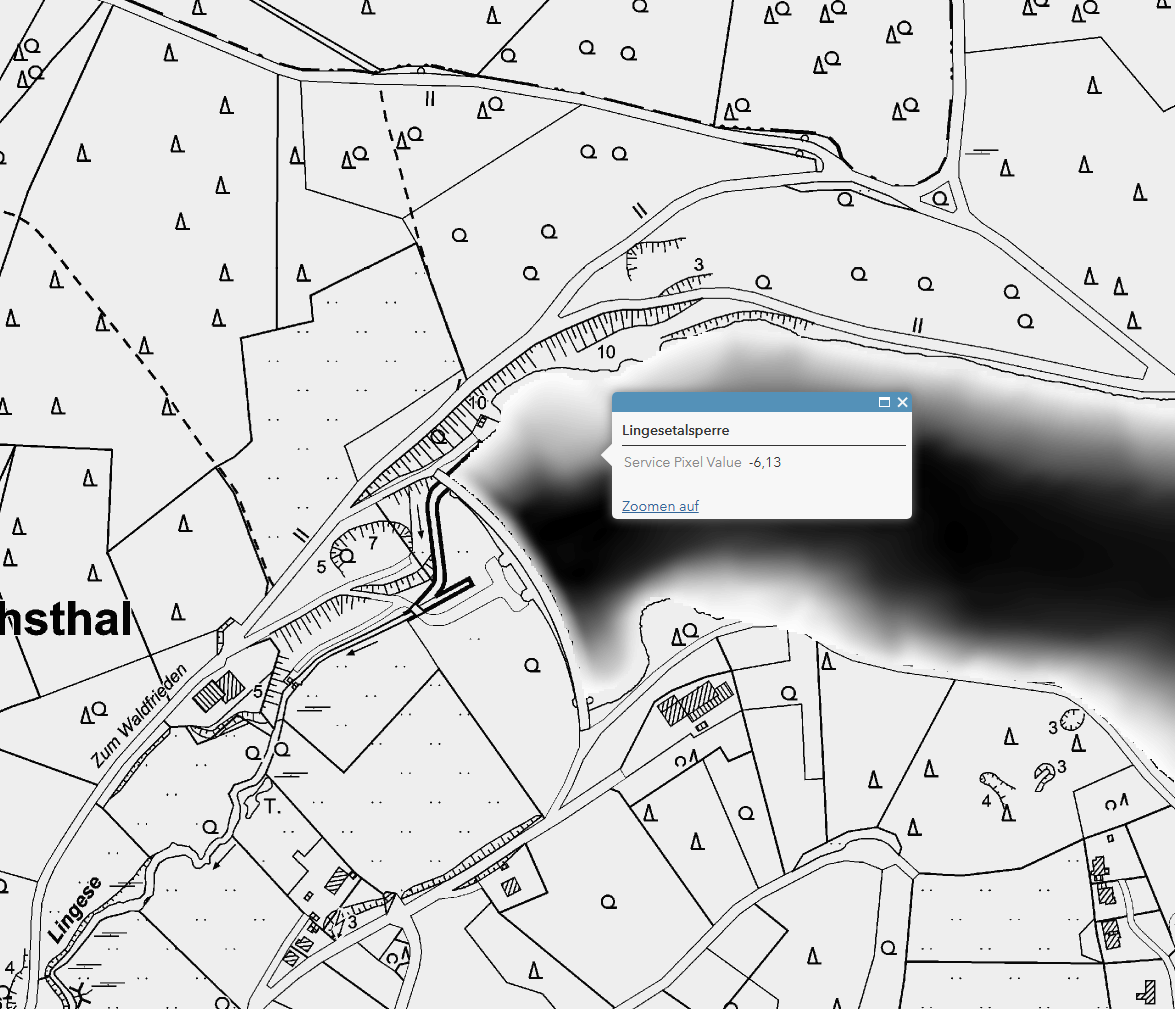This screenshot has height=1009, width=1175.
Task: Click the Lingesetalsperre popup title
Action: tap(675, 430)
